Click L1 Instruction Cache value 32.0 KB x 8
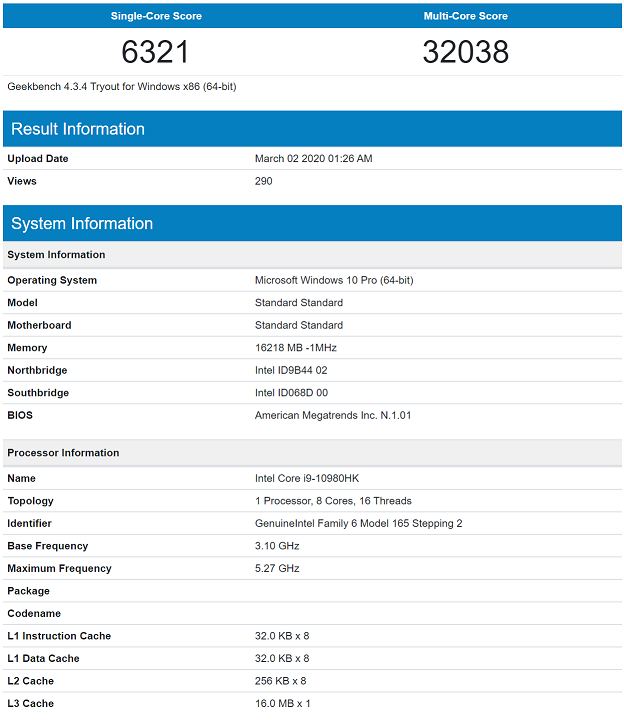This screenshot has width=624, height=725. tap(282, 636)
